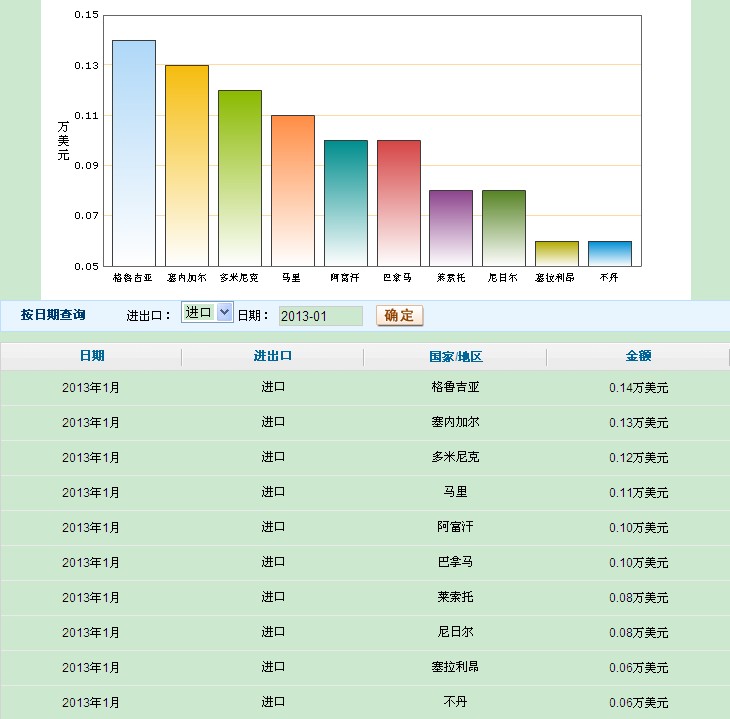The width and height of the screenshot is (730, 719).
Task: Open the 进出口 dropdown selector
Action: click(x=207, y=313)
